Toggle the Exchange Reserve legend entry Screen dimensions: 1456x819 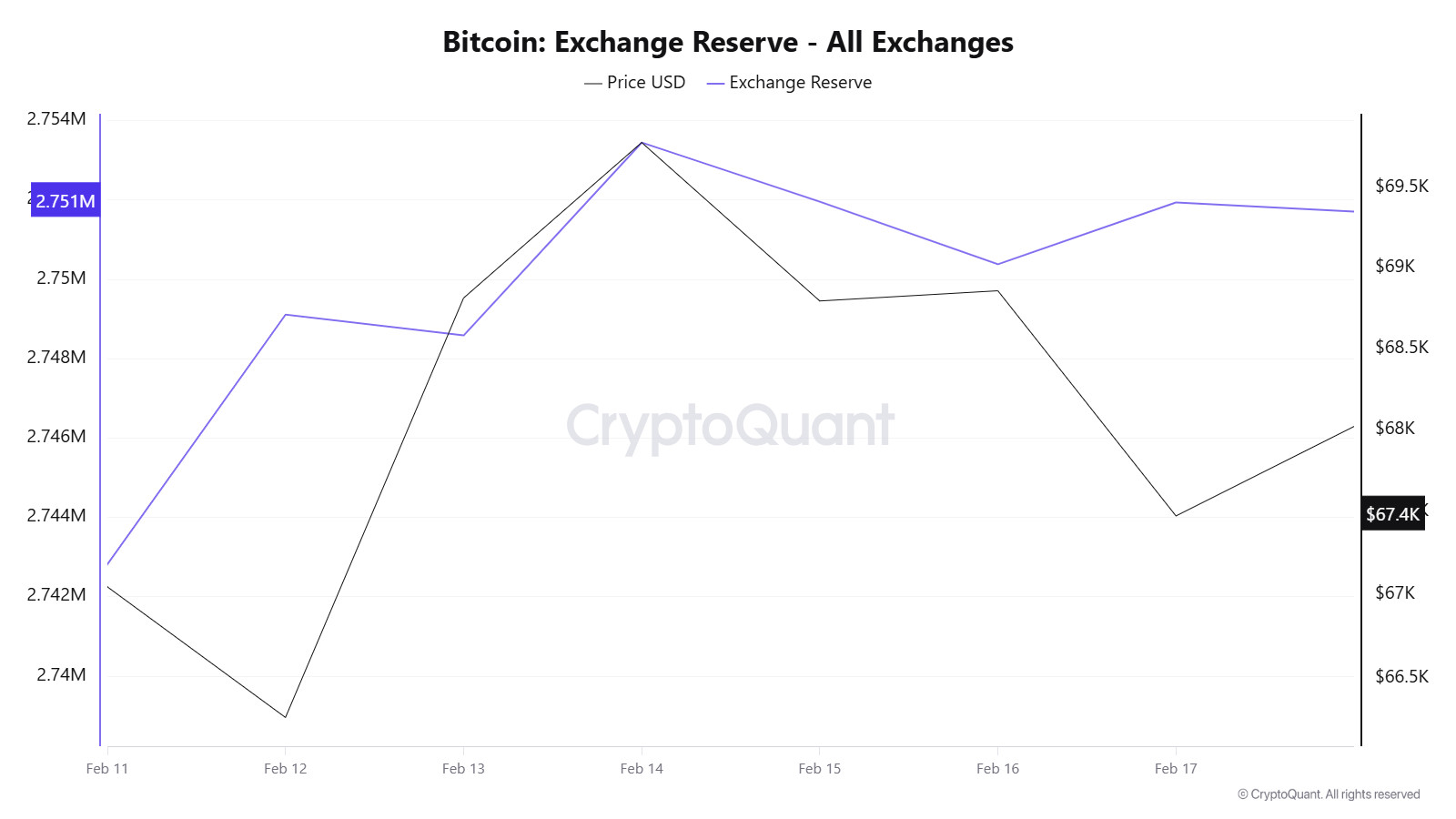789,83
